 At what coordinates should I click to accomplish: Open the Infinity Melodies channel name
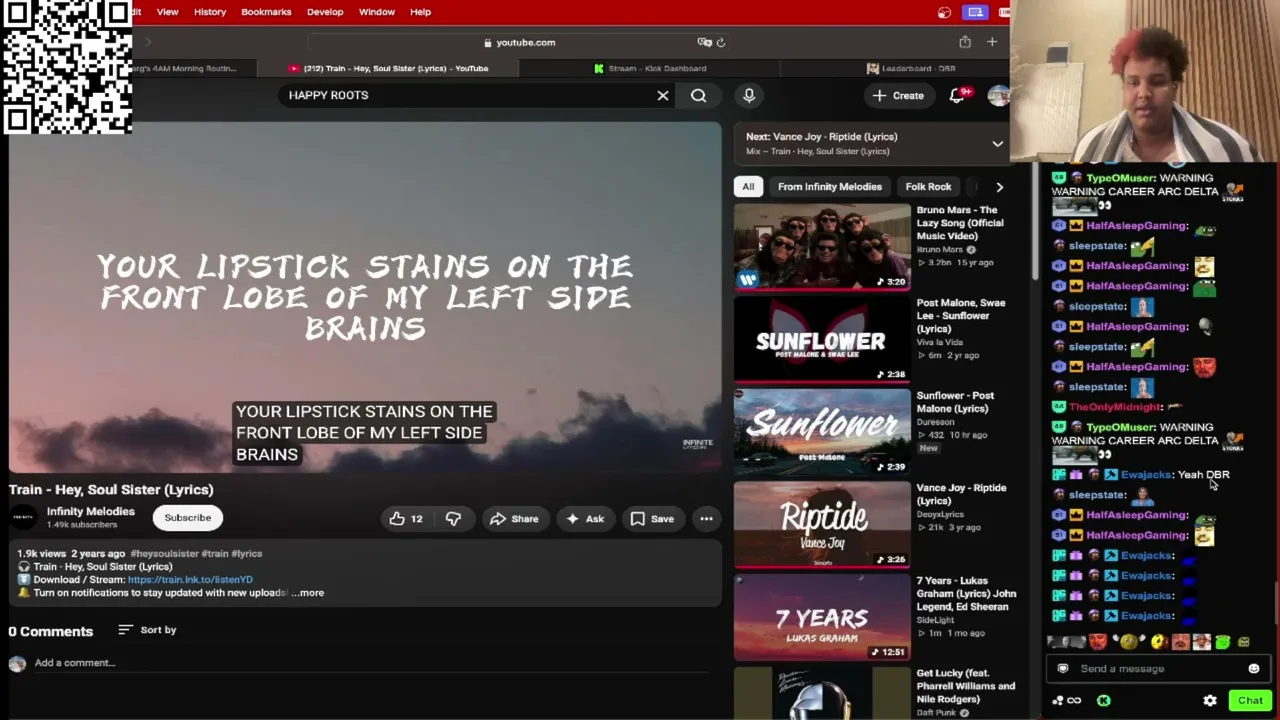(x=91, y=512)
